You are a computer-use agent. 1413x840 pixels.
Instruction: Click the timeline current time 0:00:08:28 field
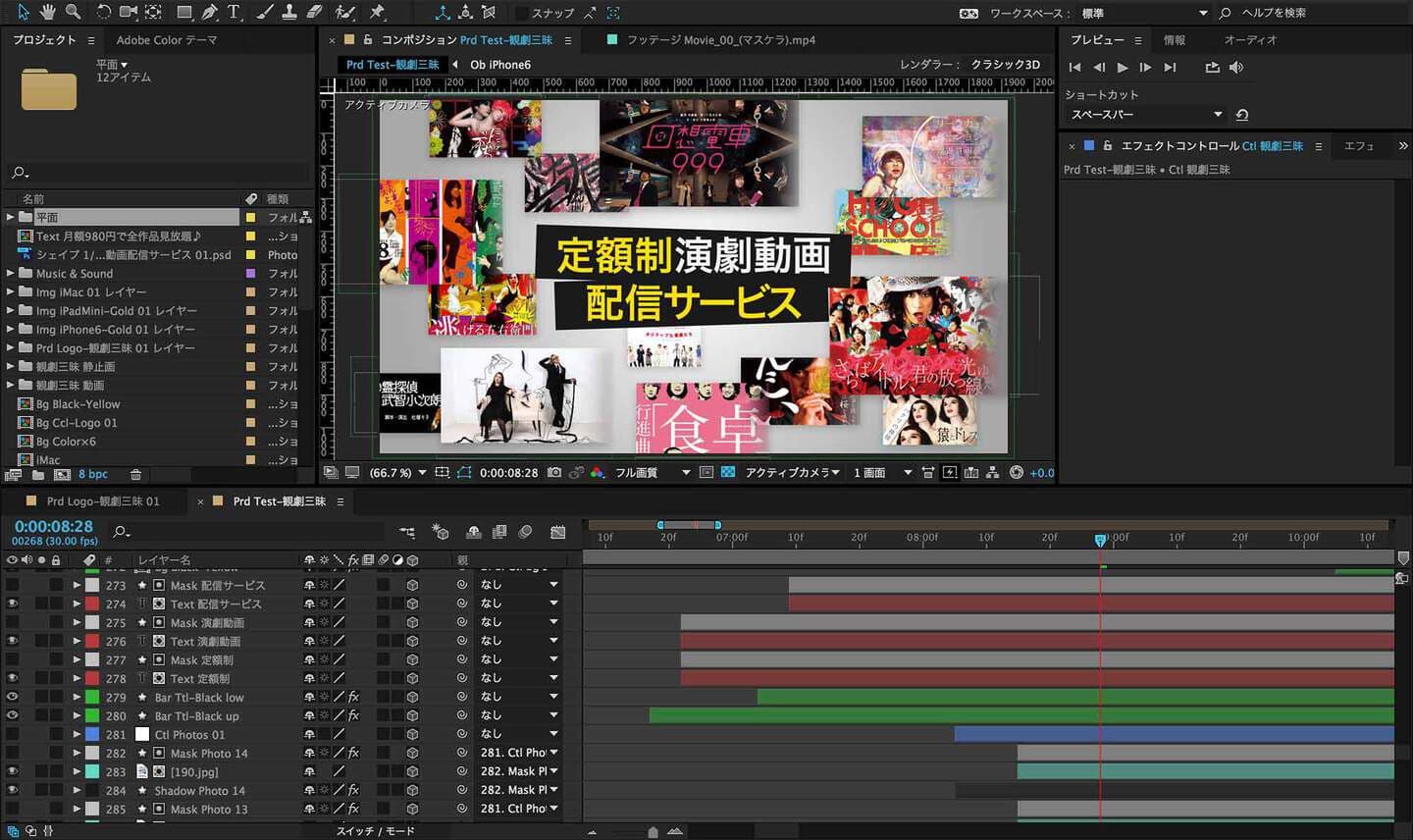point(53,527)
